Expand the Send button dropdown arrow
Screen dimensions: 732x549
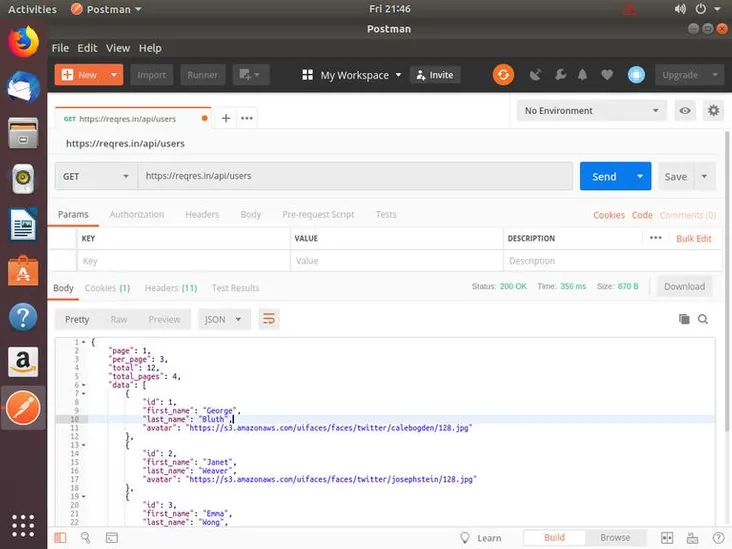(x=640, y=176)
